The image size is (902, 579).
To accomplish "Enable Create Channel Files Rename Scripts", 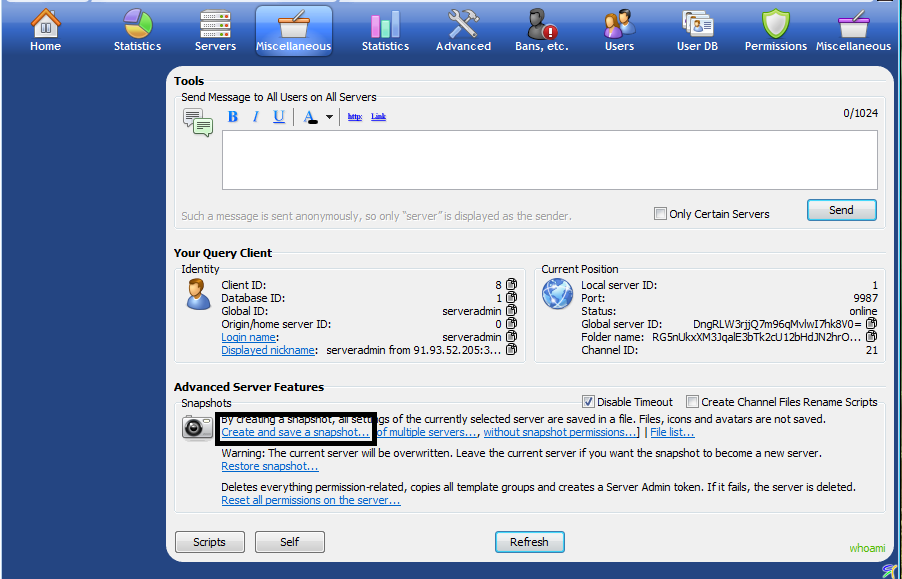I will (692, 401).
